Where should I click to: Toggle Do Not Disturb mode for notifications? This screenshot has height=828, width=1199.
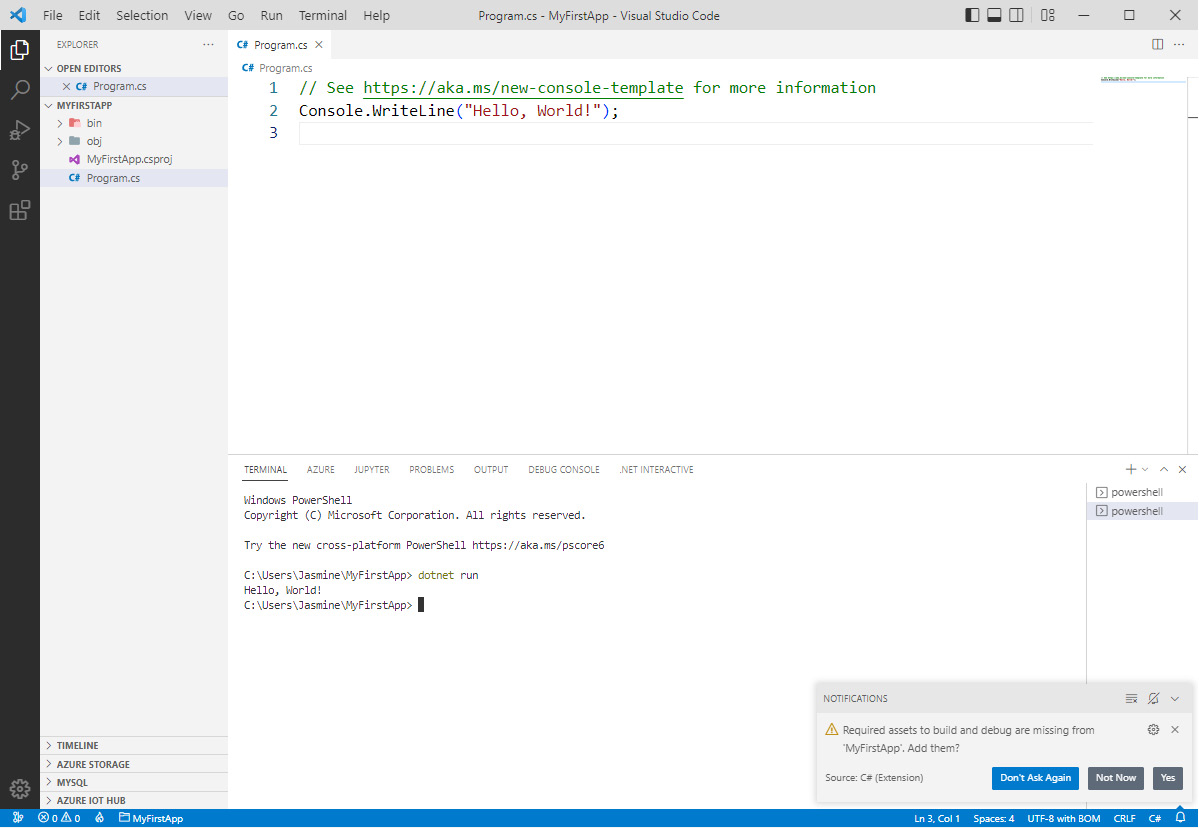(1154, 699)
